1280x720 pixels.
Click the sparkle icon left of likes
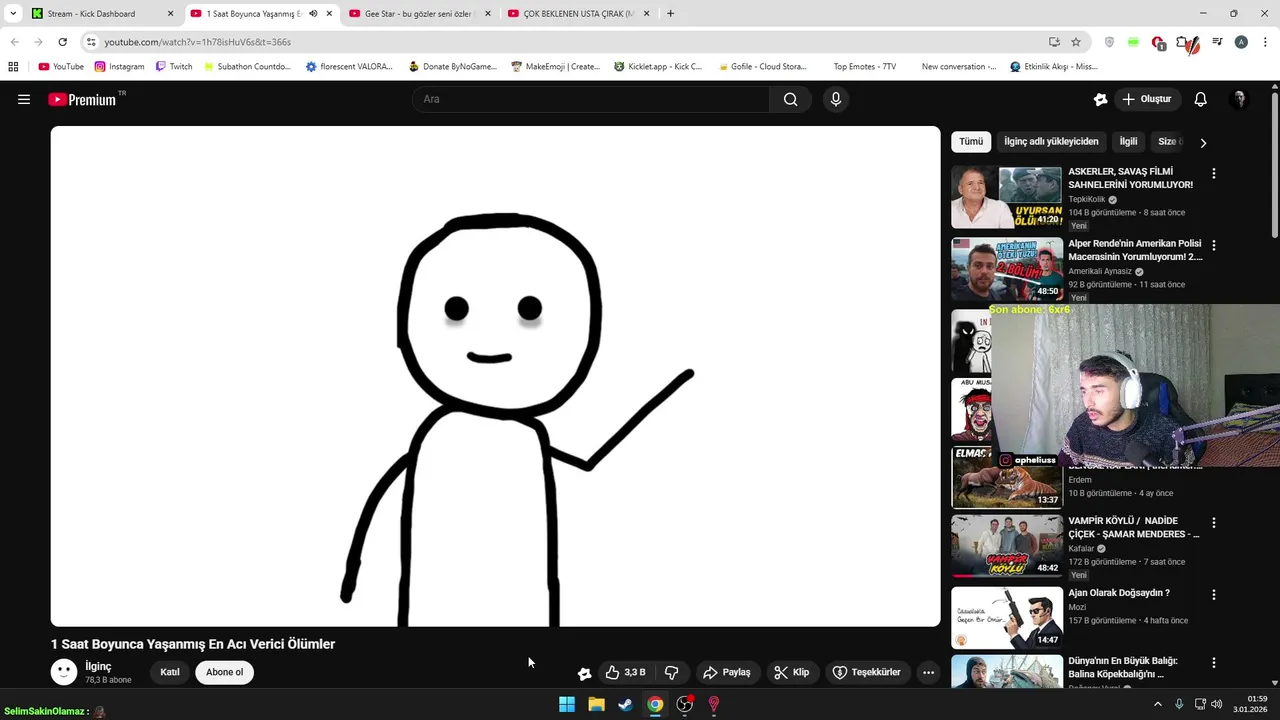[x=584, y=673]
